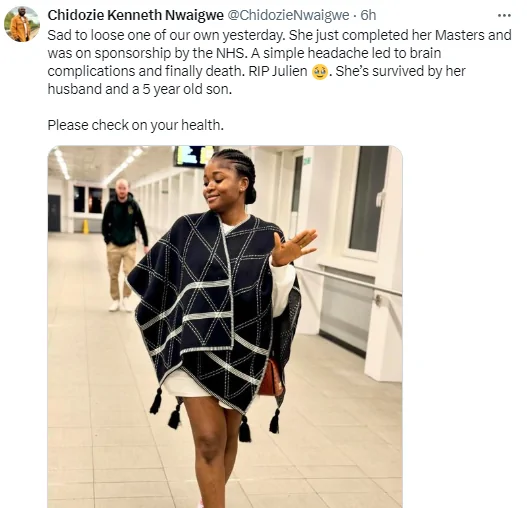Open the attached corridor photo
527x508 pixels.
click(225, 326)
